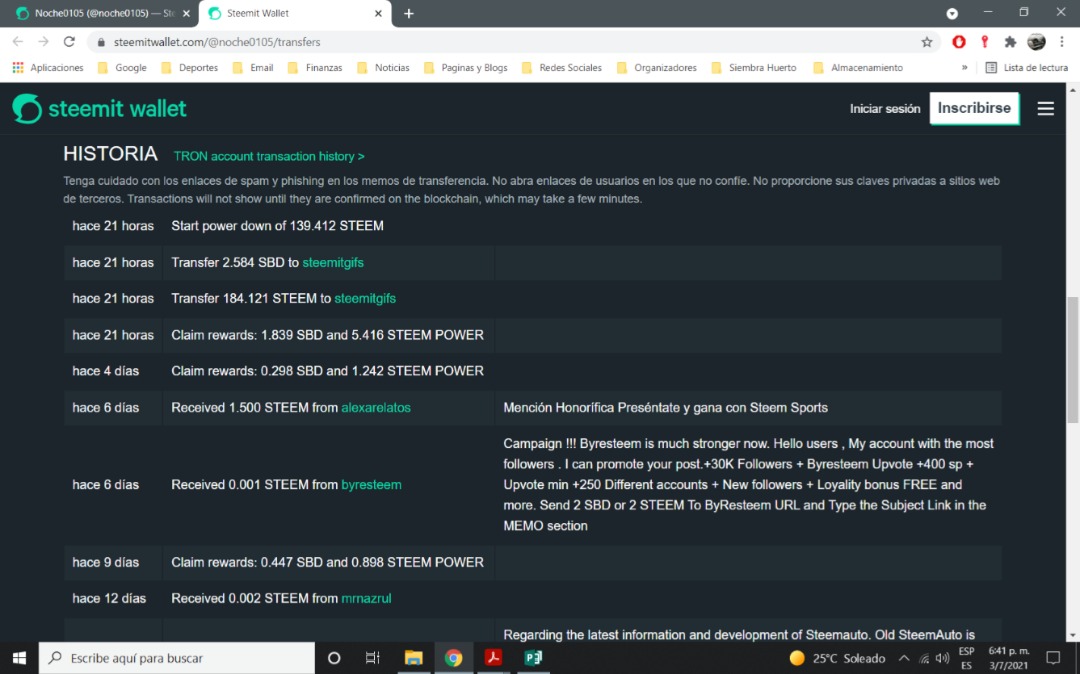Select 'Mención Honorífica Preséntate' memo text
This screenshot has width=1080, height=674.
click(x=665, y=408)
